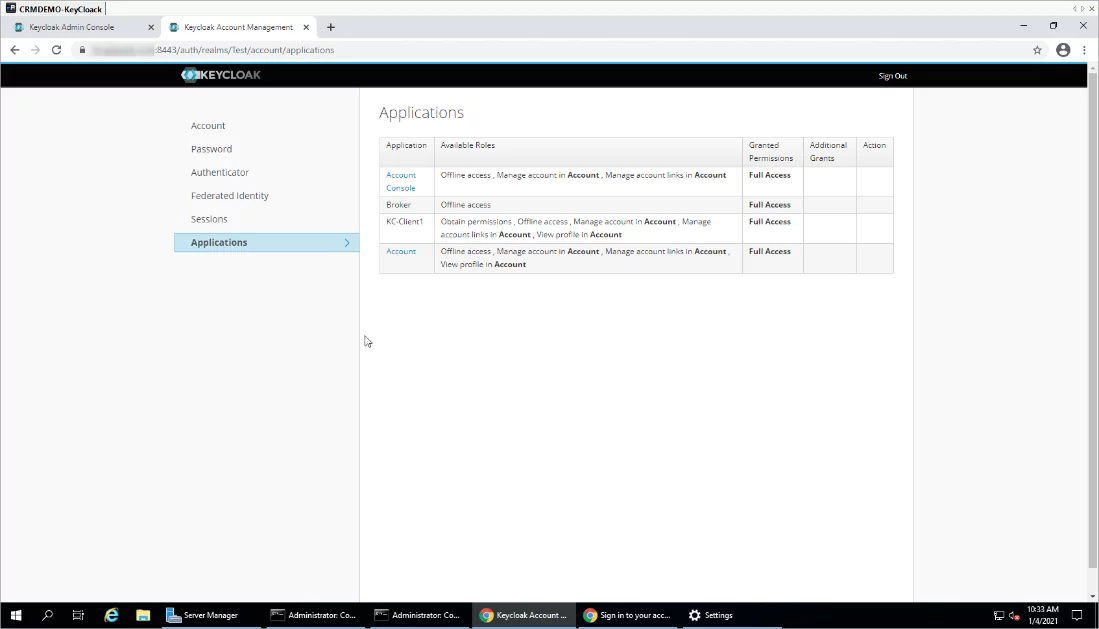1099x629 pixels.
Task: Reload the page with refresh icon
Action: pyautogui.click(x=56, y=50)
